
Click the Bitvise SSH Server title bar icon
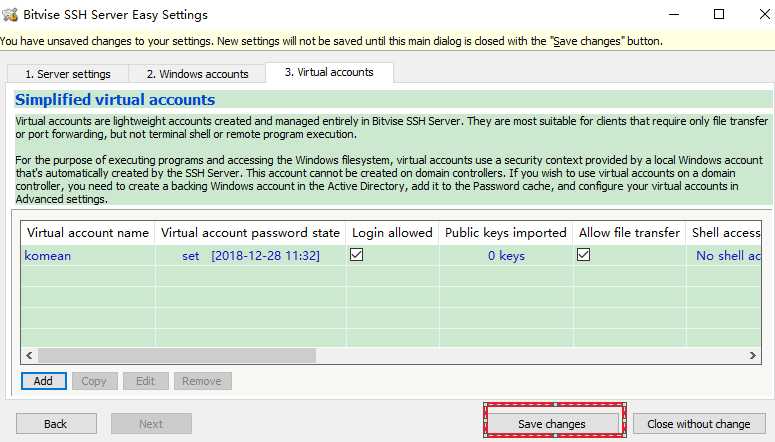10,14
